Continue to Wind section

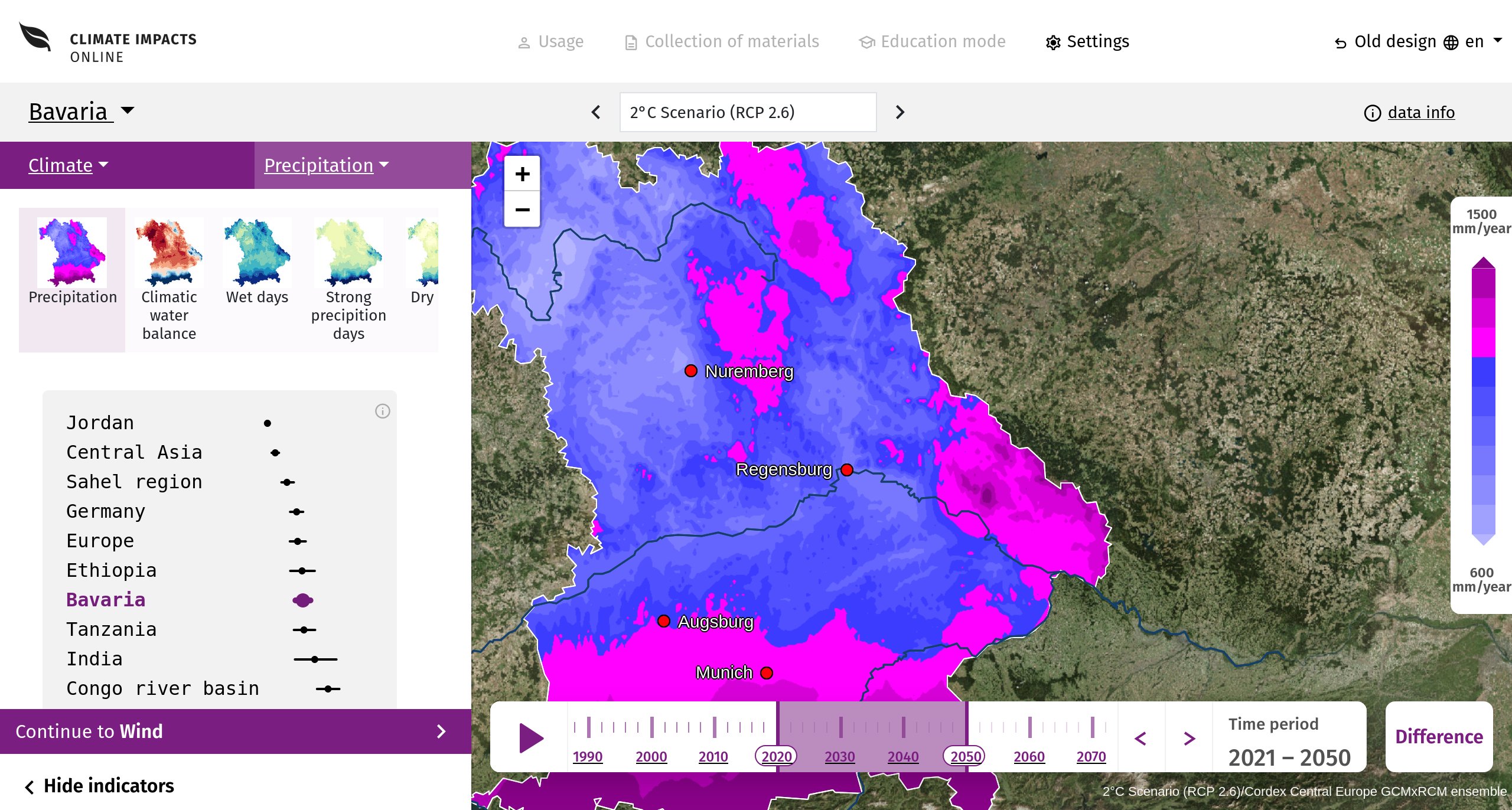pos(236,731)
